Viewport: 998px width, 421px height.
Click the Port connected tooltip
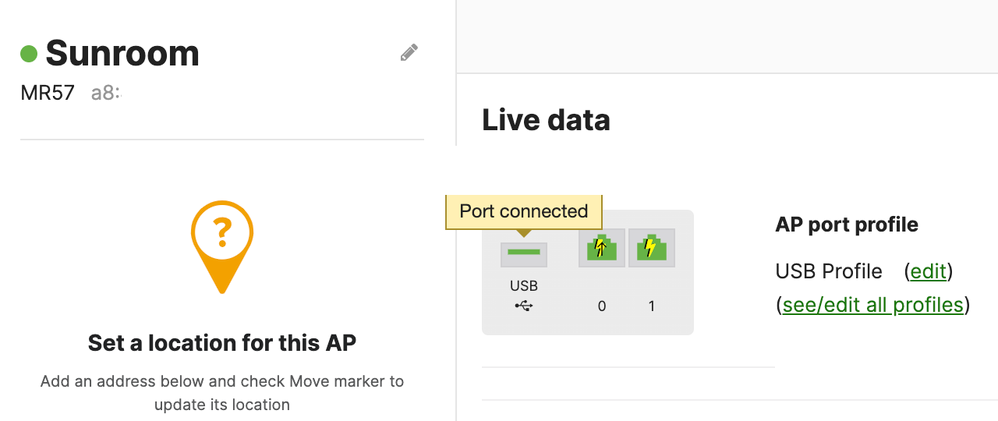click(x=523, y=211)
